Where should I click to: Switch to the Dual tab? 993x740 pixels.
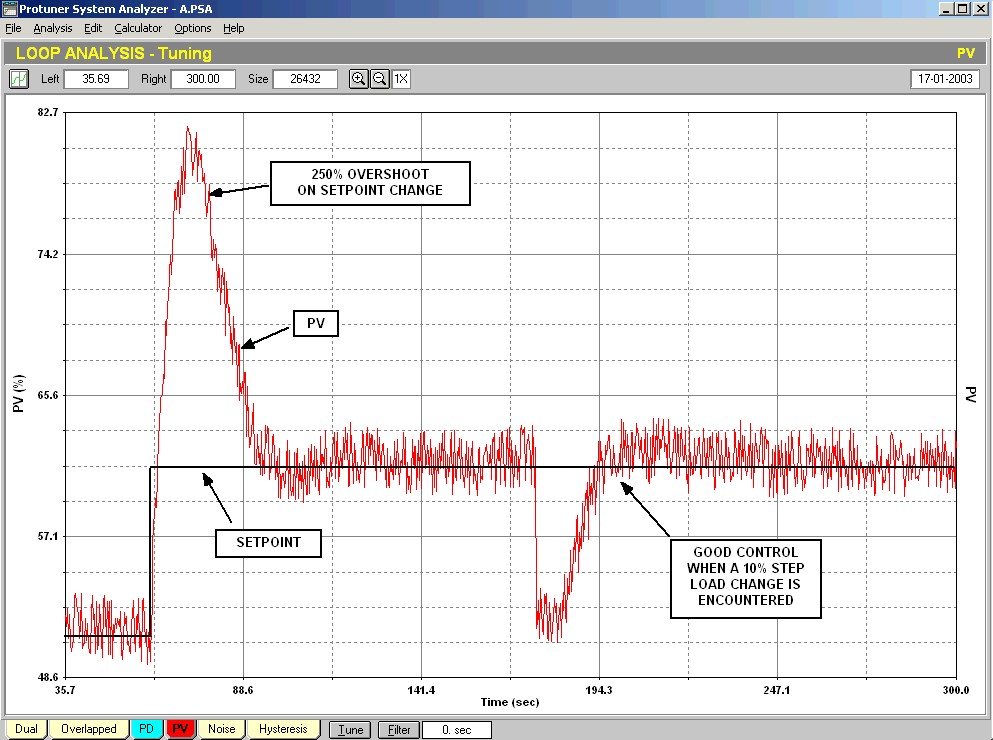pos(26,729)
